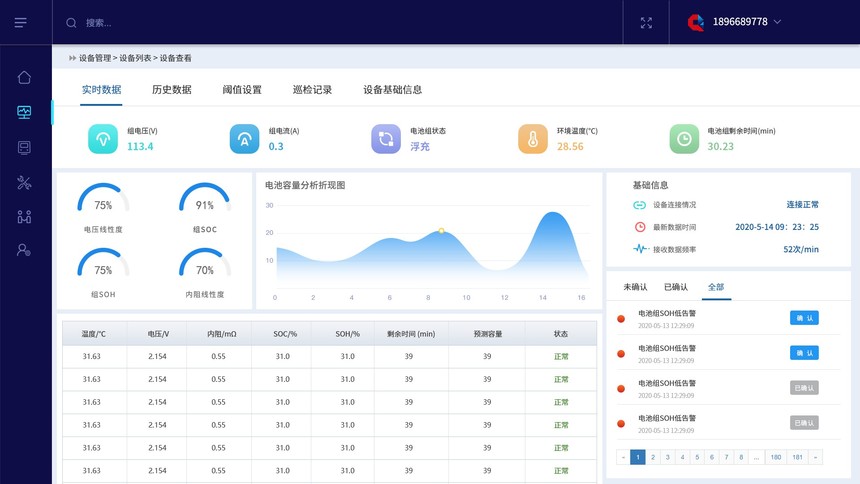Switch to the 历史数据 tab

[x=171, y=90]
